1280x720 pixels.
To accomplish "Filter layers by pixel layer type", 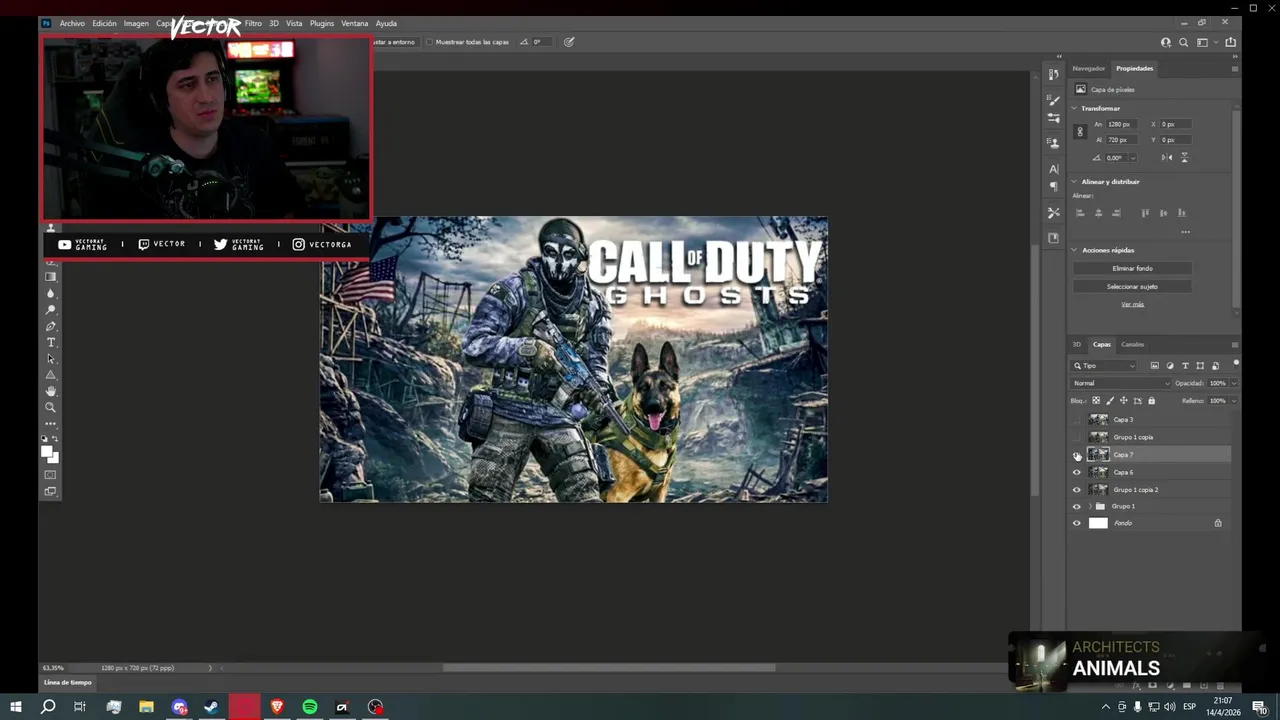I will pyautogui.click(x=1155, y=366).
